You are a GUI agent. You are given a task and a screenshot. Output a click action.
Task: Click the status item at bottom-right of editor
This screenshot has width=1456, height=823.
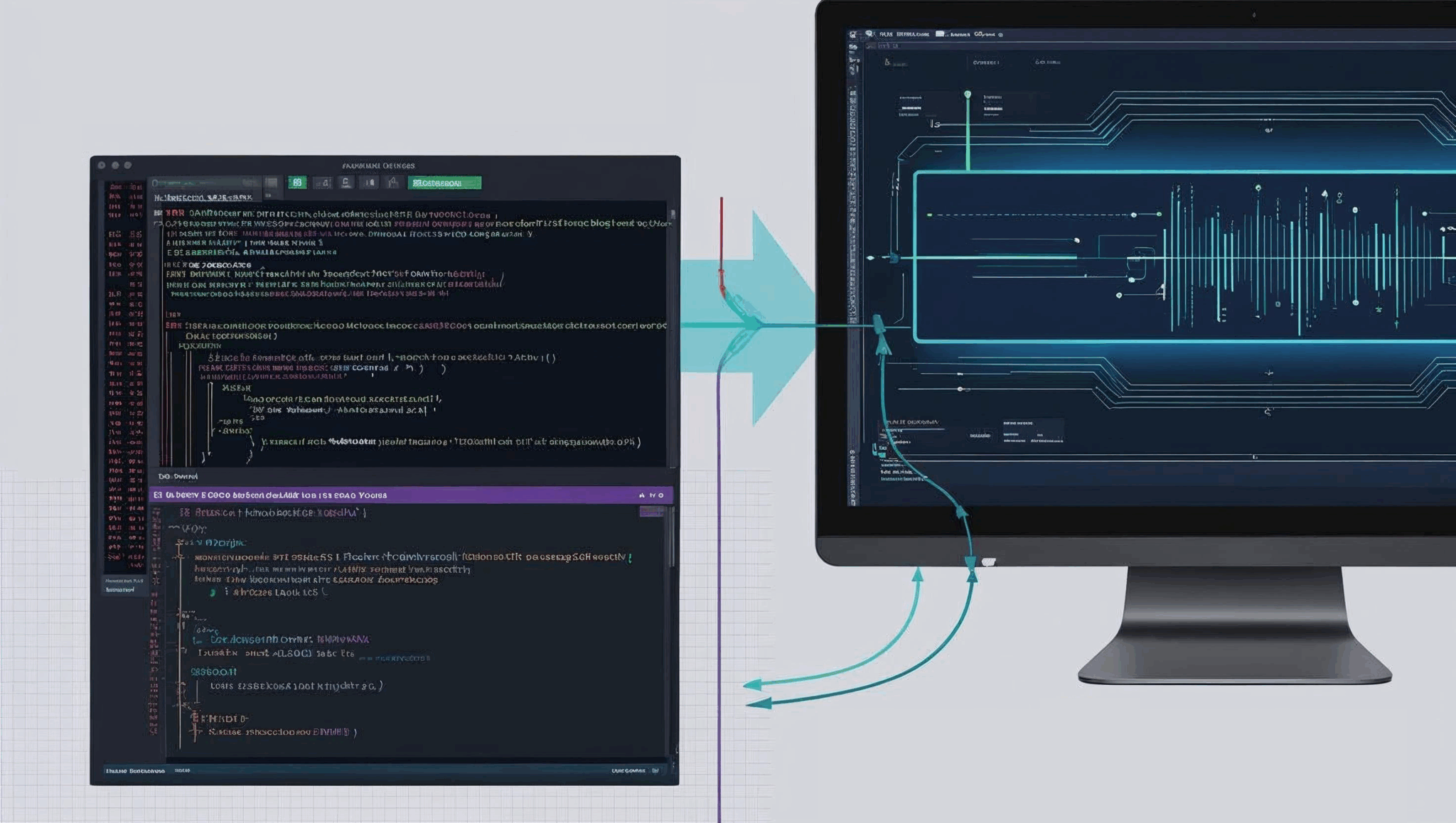pyautogui.click(x=628, y=770)
